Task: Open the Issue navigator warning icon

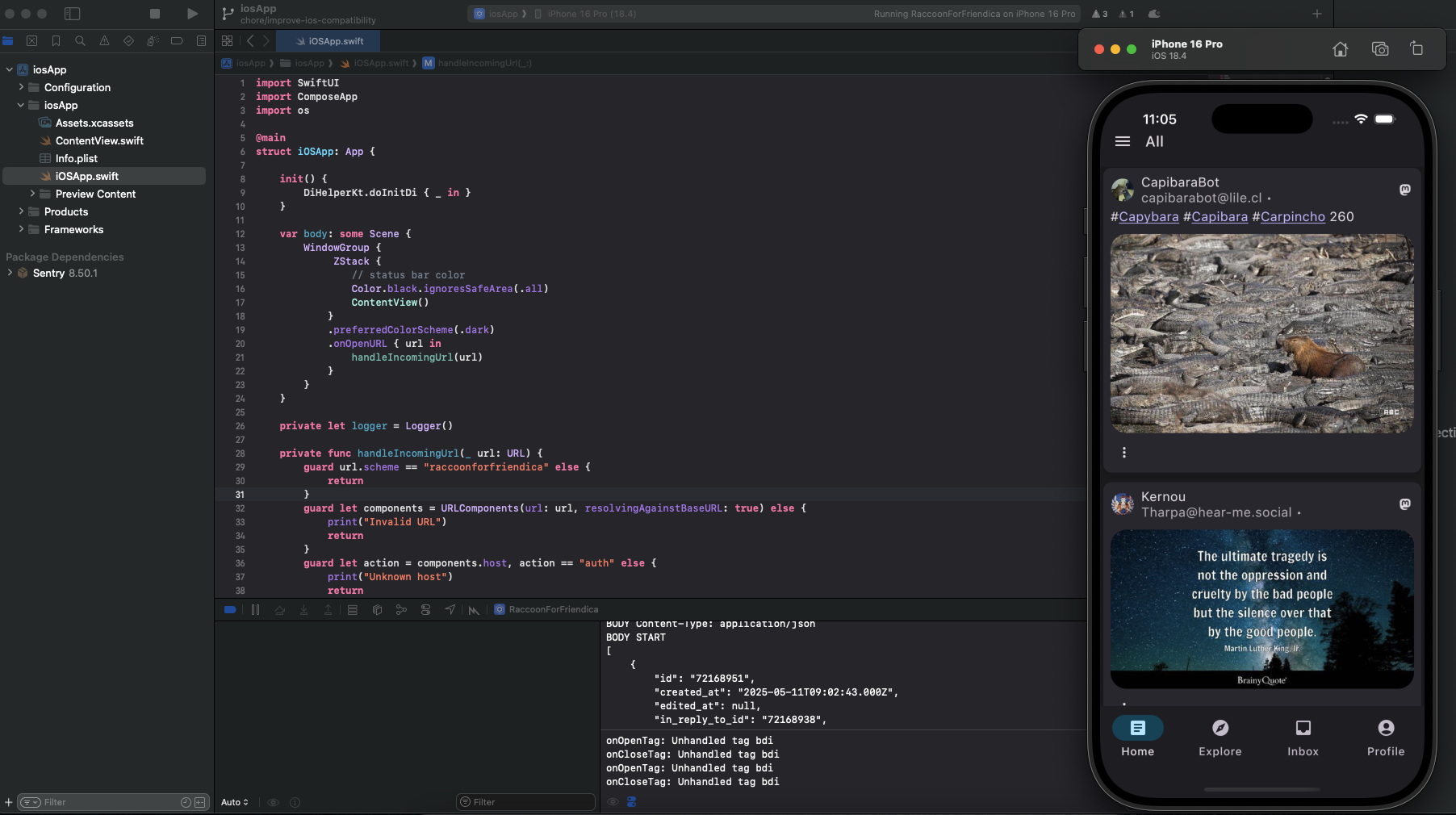Action: pyautogui.click(x=104, y=41)
